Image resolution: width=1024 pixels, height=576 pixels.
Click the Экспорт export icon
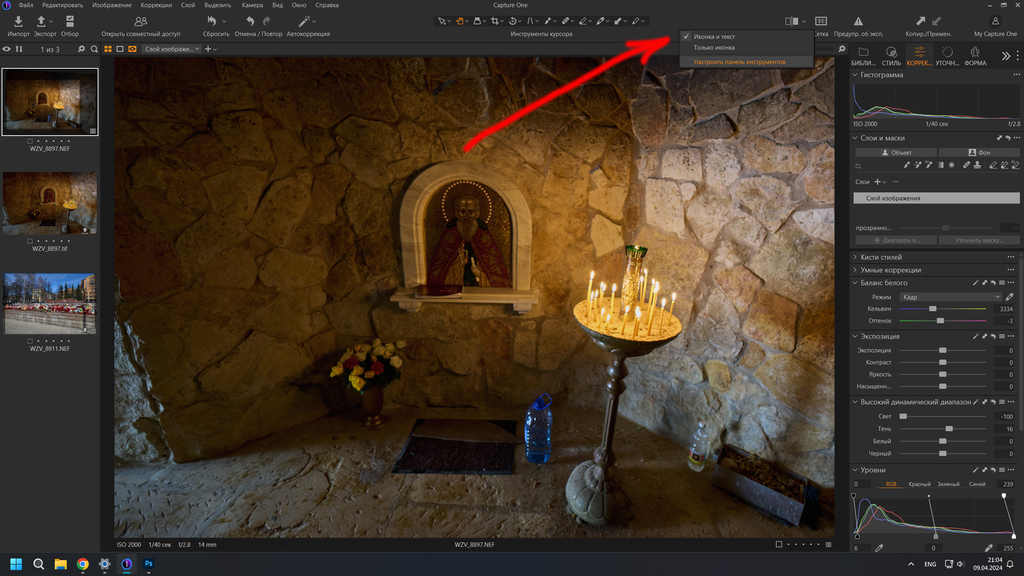(x=41, y=22)
